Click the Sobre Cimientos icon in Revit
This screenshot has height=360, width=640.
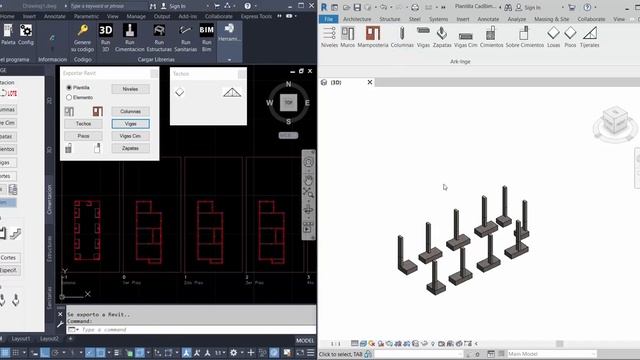point(524,33)
